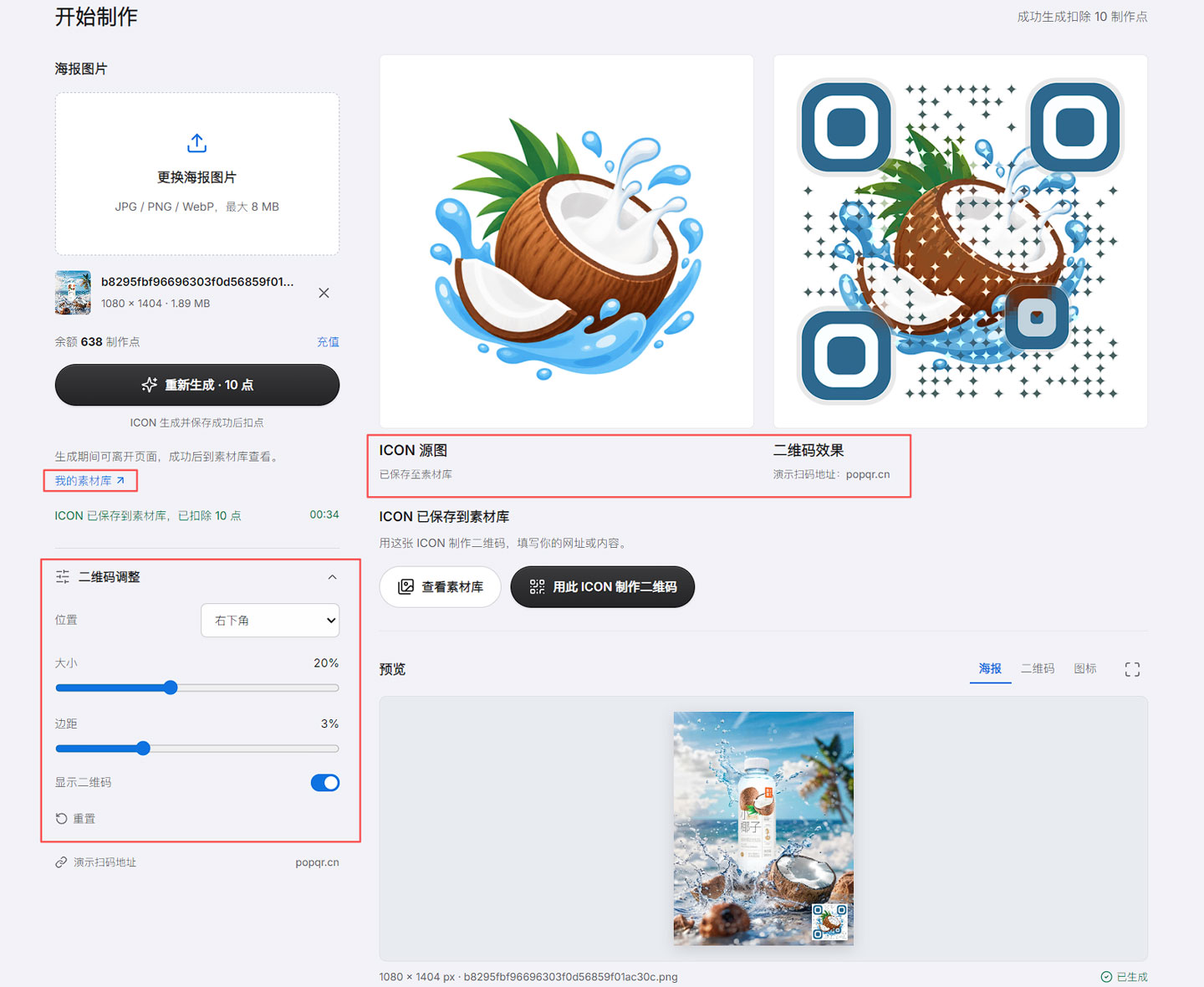
Task: Click the 成功生成扣除 10 制作点 notice text
Action: 1082,17
